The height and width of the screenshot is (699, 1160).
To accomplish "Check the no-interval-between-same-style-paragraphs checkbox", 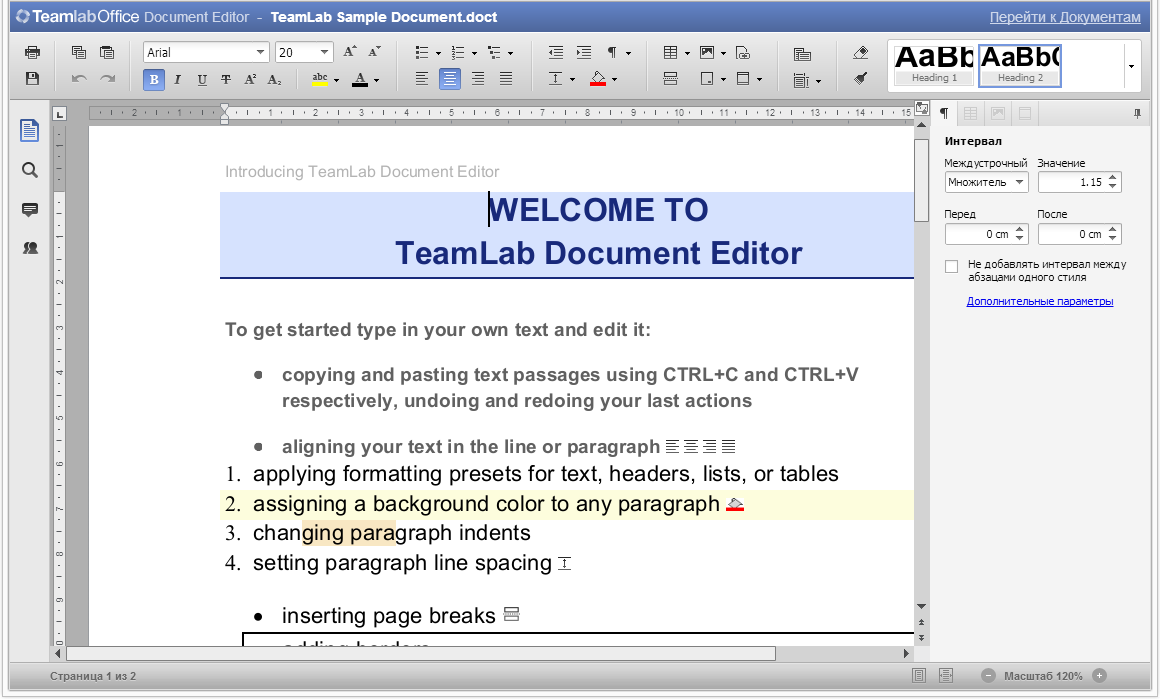I will coord(951,266).
